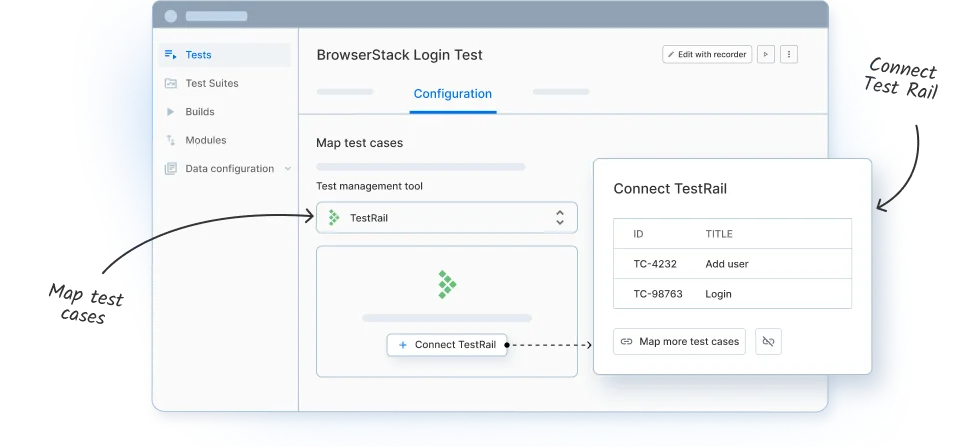Click the Data configuration icon
Image resolution: width=980 pixels, height=447 pixels.
pos(170,169)
